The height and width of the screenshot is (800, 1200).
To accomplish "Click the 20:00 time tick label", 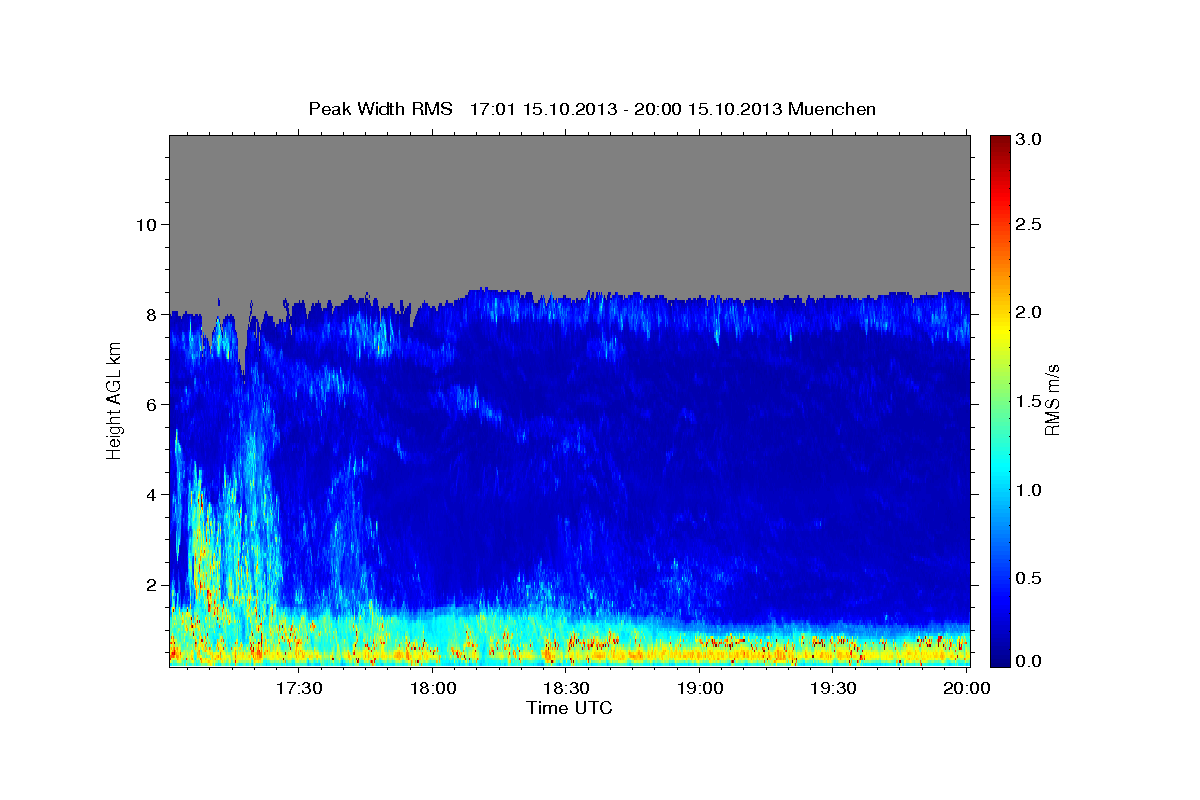I will 966,688.
